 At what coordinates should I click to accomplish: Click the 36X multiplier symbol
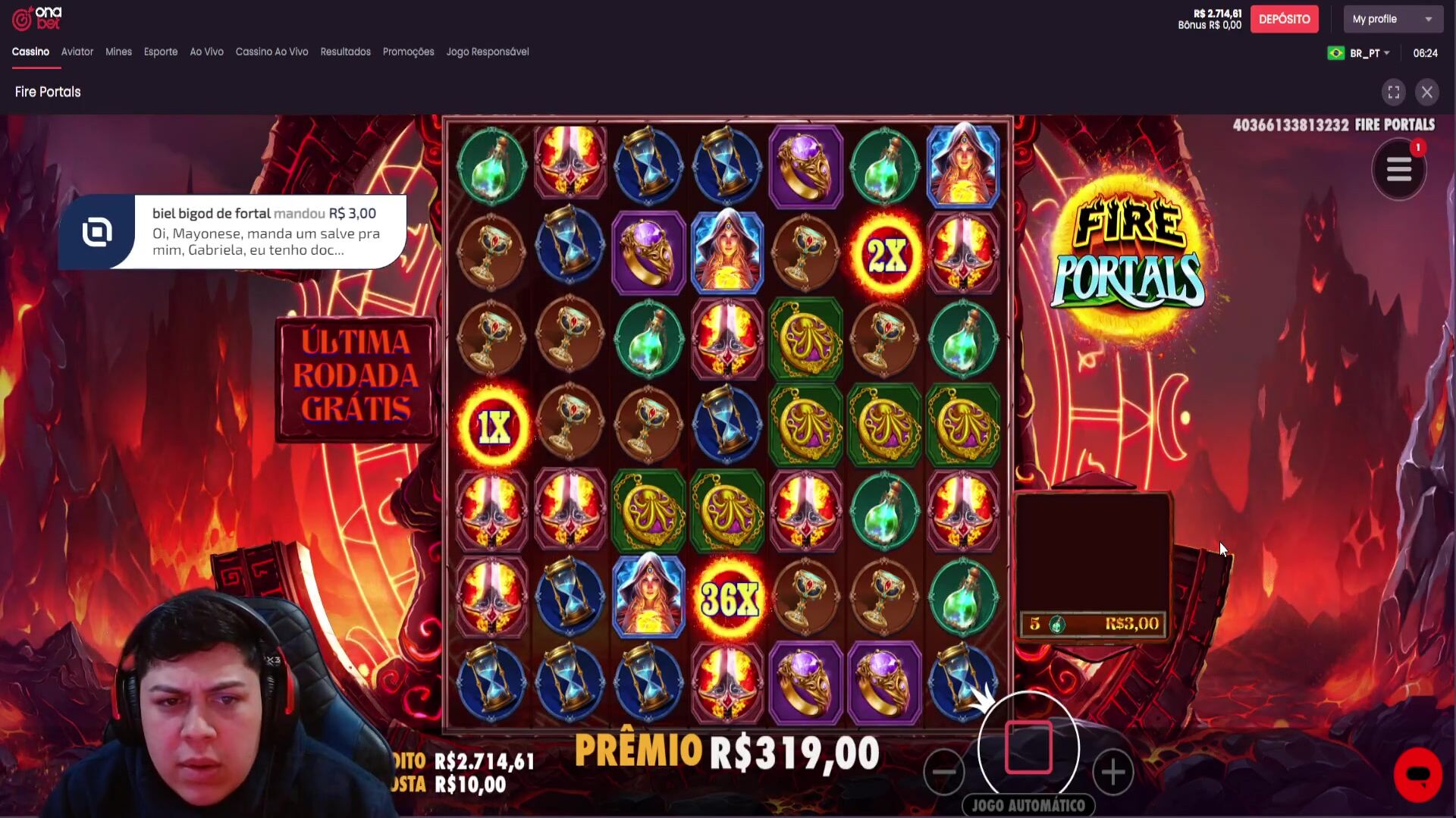click(728, 599)
